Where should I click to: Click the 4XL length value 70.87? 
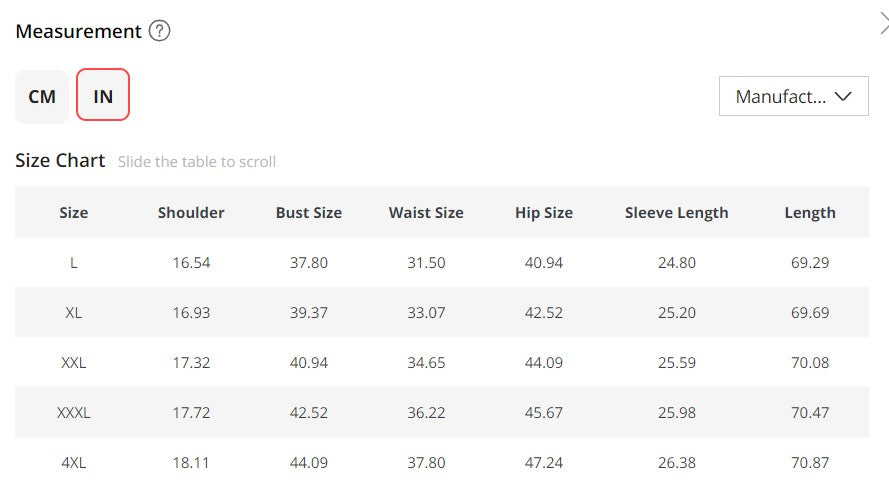[810, 463]
